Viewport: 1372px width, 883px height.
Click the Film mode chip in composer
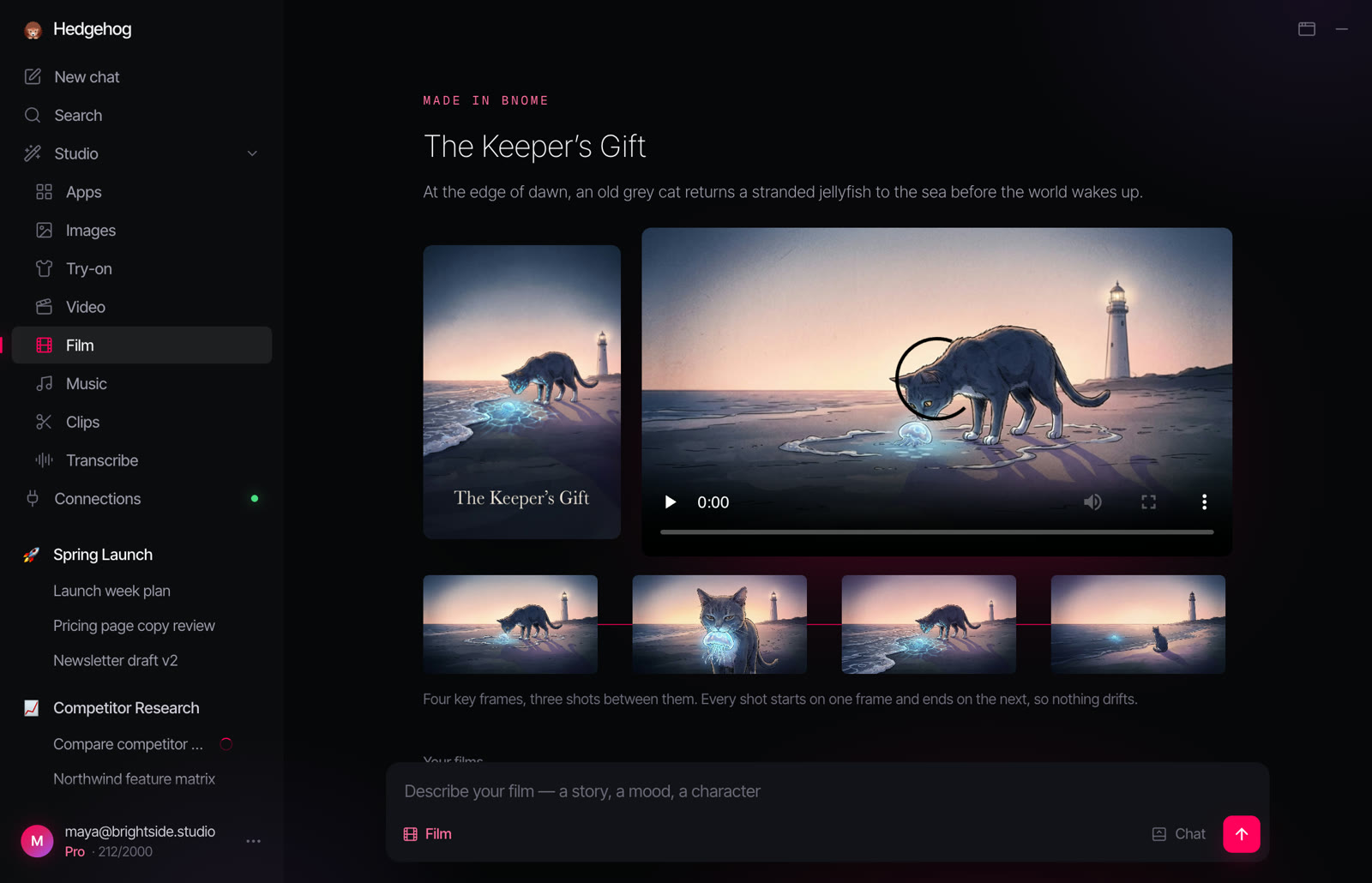click(x=428, y=834)
